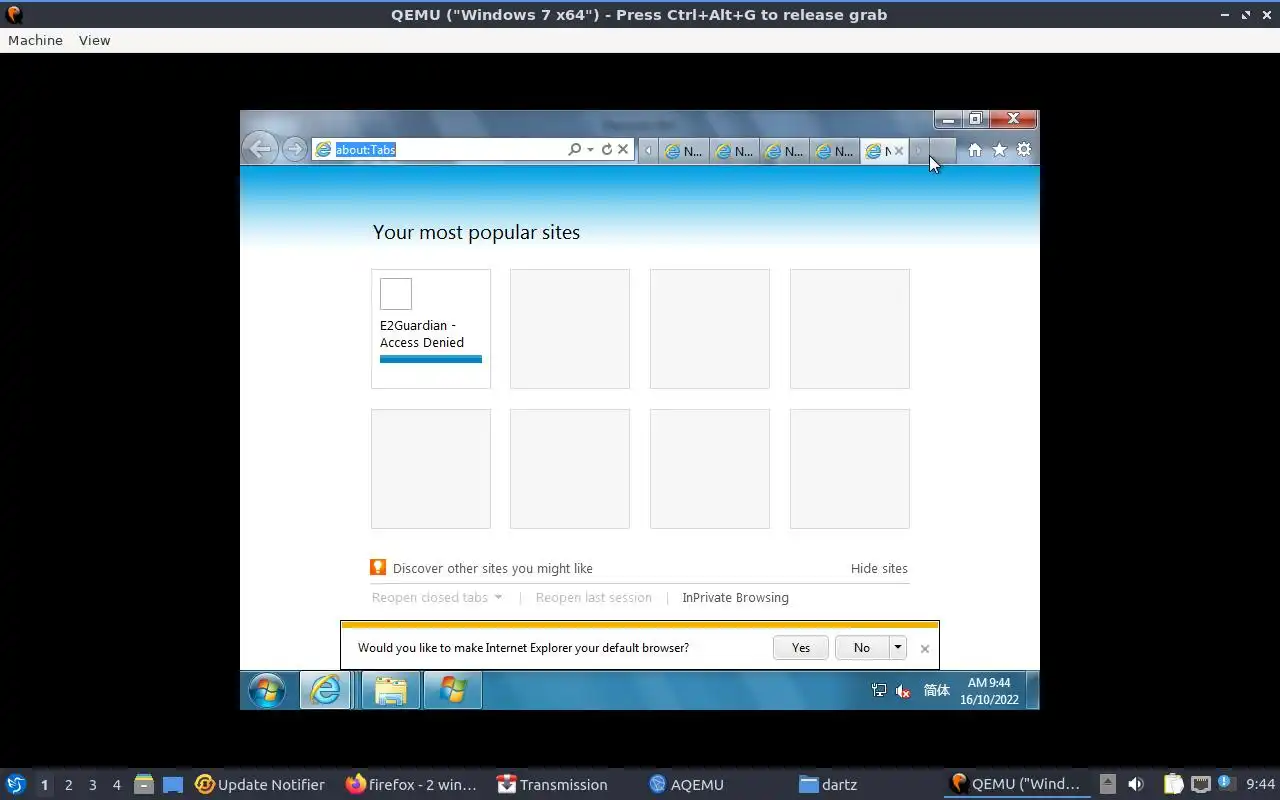Click Show desktop strip in Windows taskbar

1033,690
